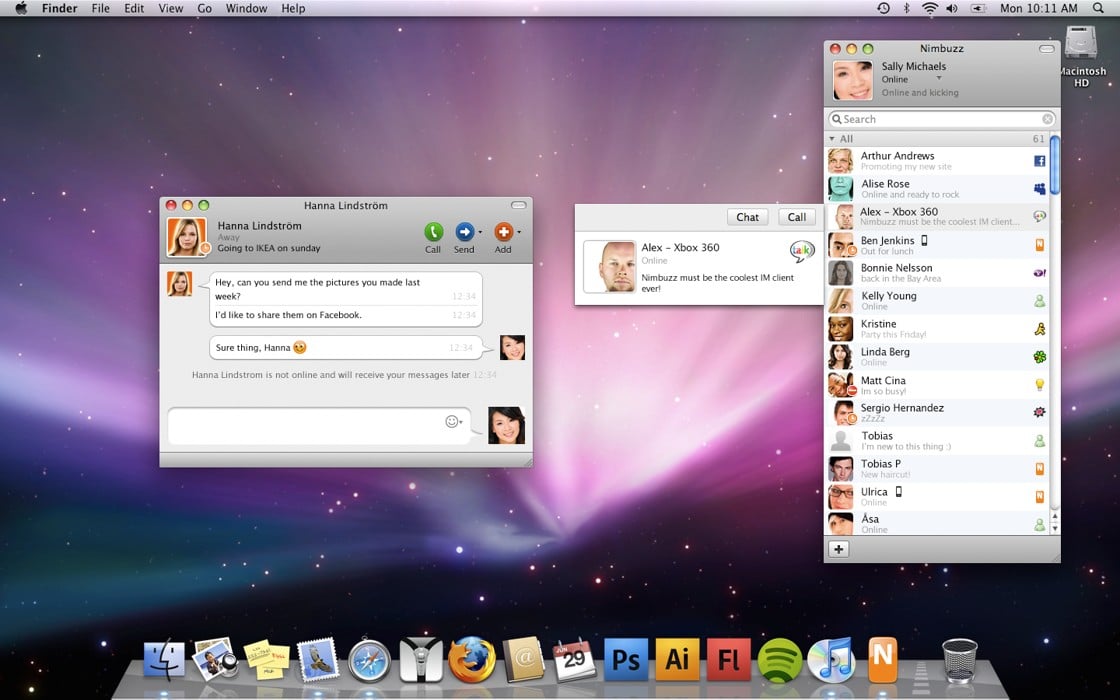Click the Time Machine icon in the menu bar
This screenshot has width=1120, height=700.
884,8
